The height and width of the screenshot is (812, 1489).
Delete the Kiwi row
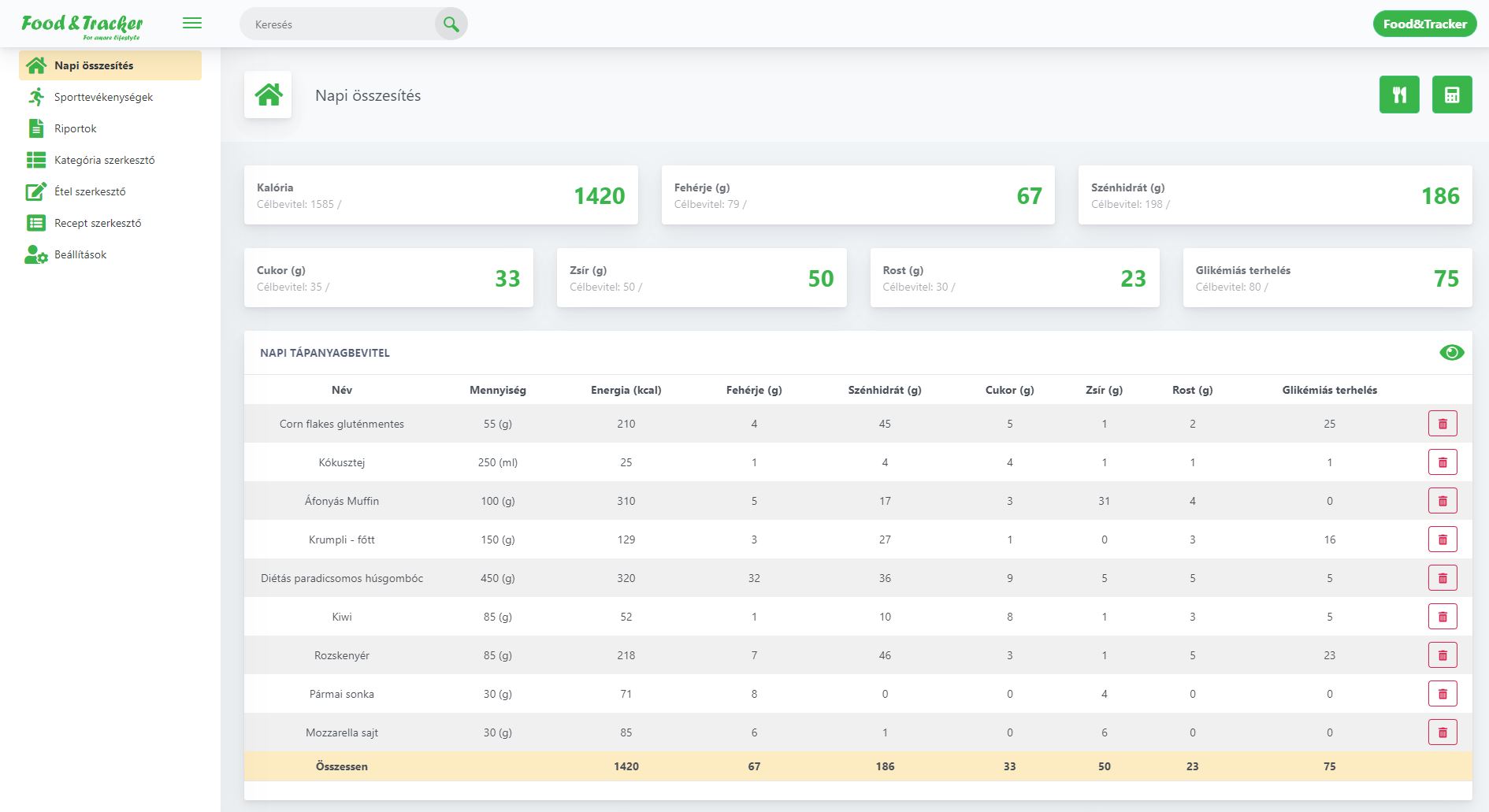pos(1443,617)
